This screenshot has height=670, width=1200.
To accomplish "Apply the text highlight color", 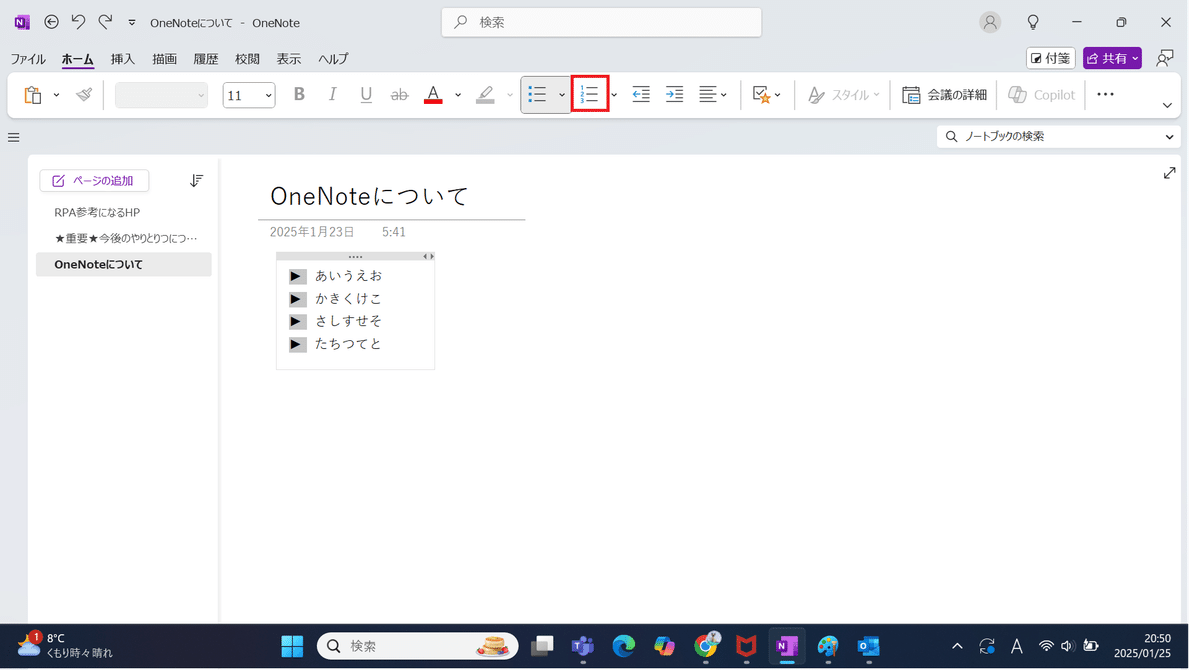I will coord(485,94).
